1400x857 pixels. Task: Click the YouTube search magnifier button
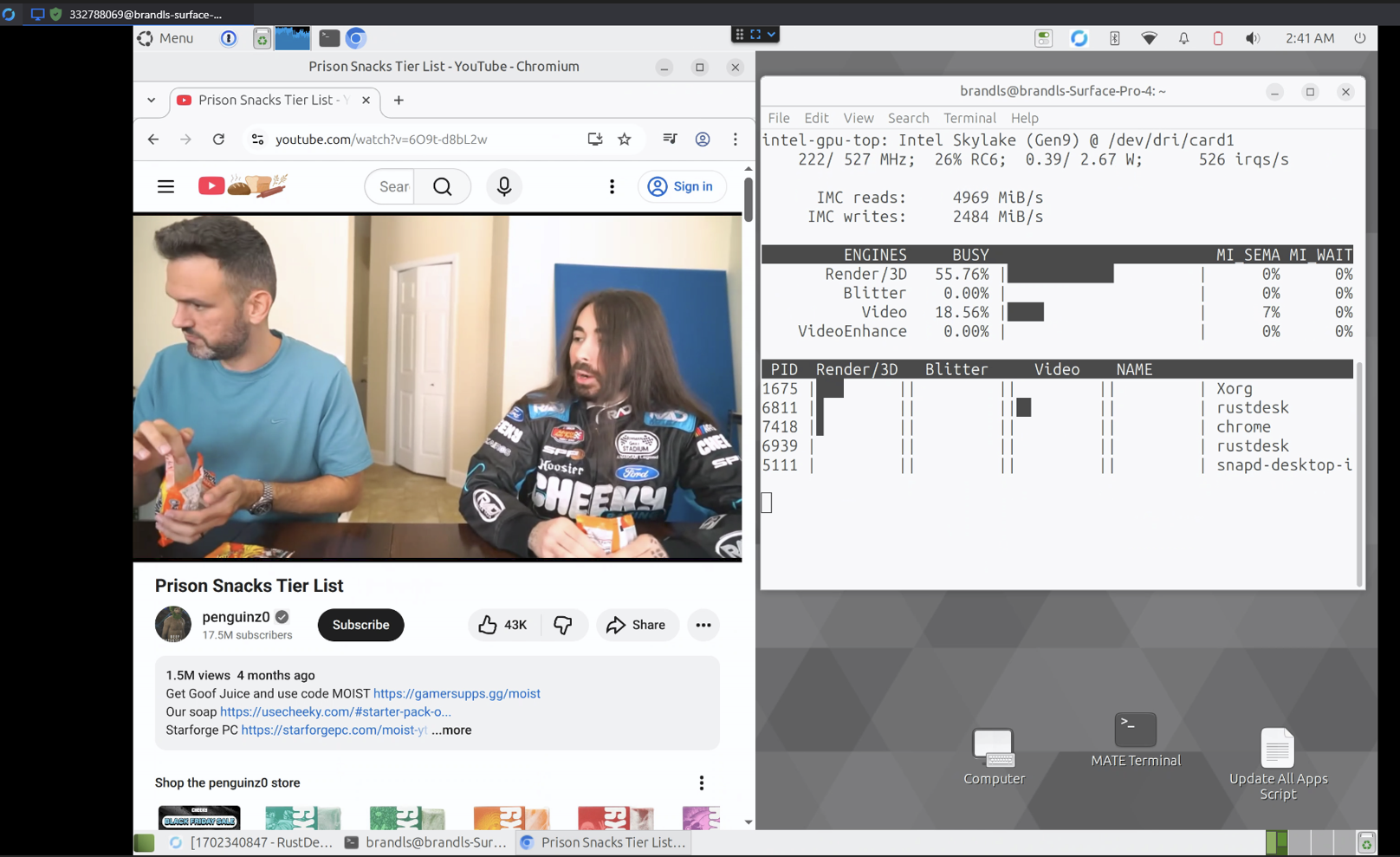click(443, 186)
